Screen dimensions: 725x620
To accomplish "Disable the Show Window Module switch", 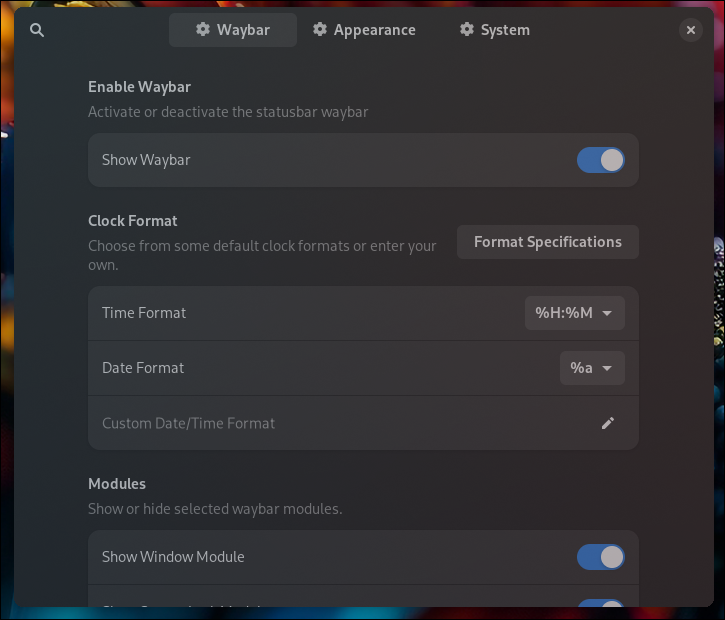I will (600, 557).
